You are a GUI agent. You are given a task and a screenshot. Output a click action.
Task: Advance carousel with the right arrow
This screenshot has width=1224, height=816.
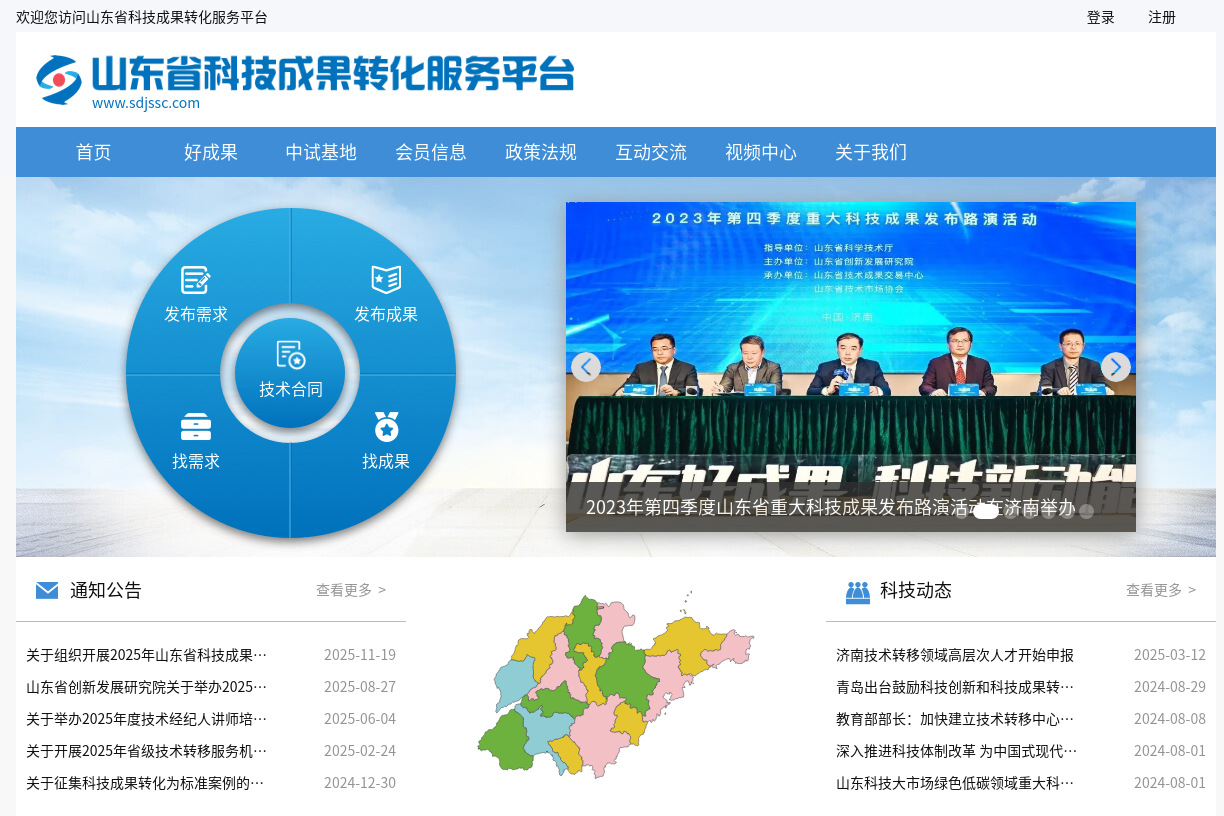coord(1114,367)
